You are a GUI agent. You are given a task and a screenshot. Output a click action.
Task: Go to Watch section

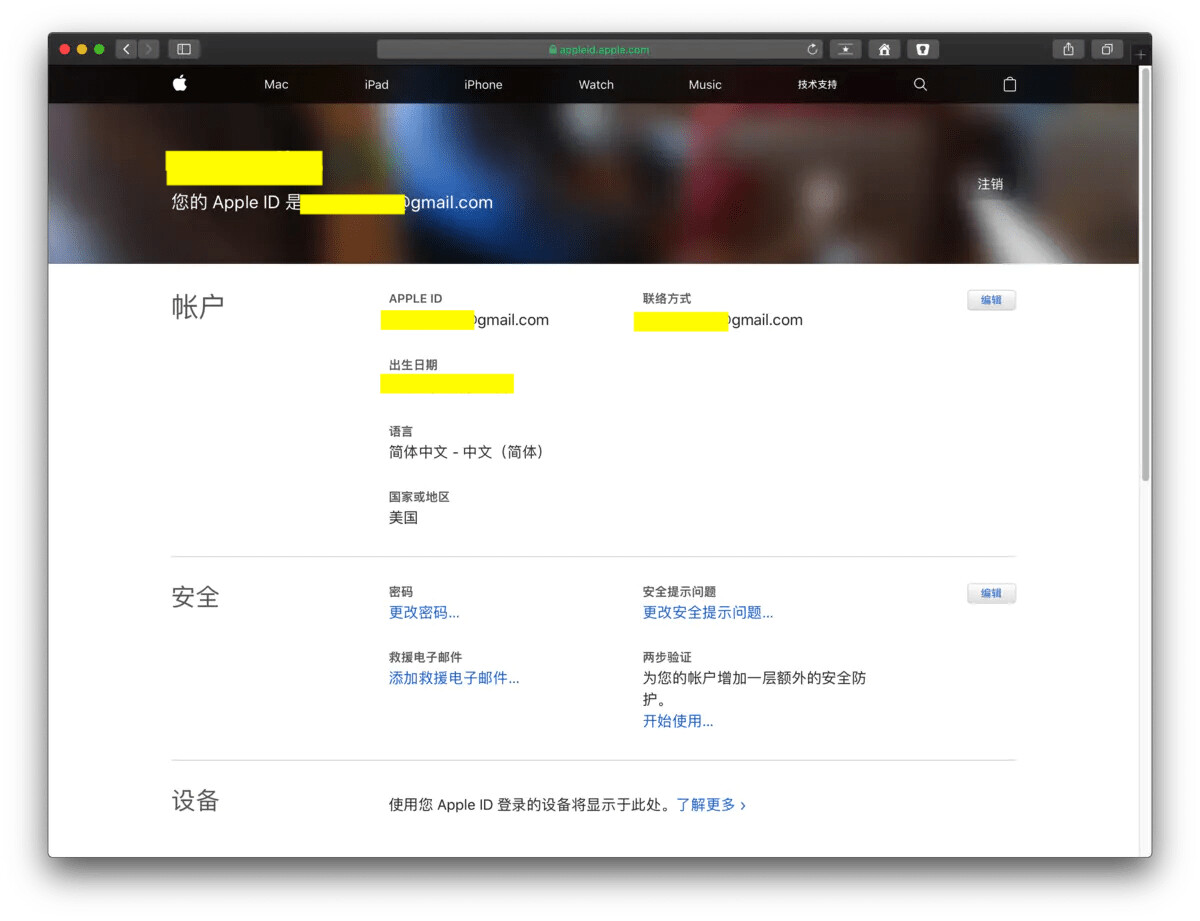coord(596,85)
